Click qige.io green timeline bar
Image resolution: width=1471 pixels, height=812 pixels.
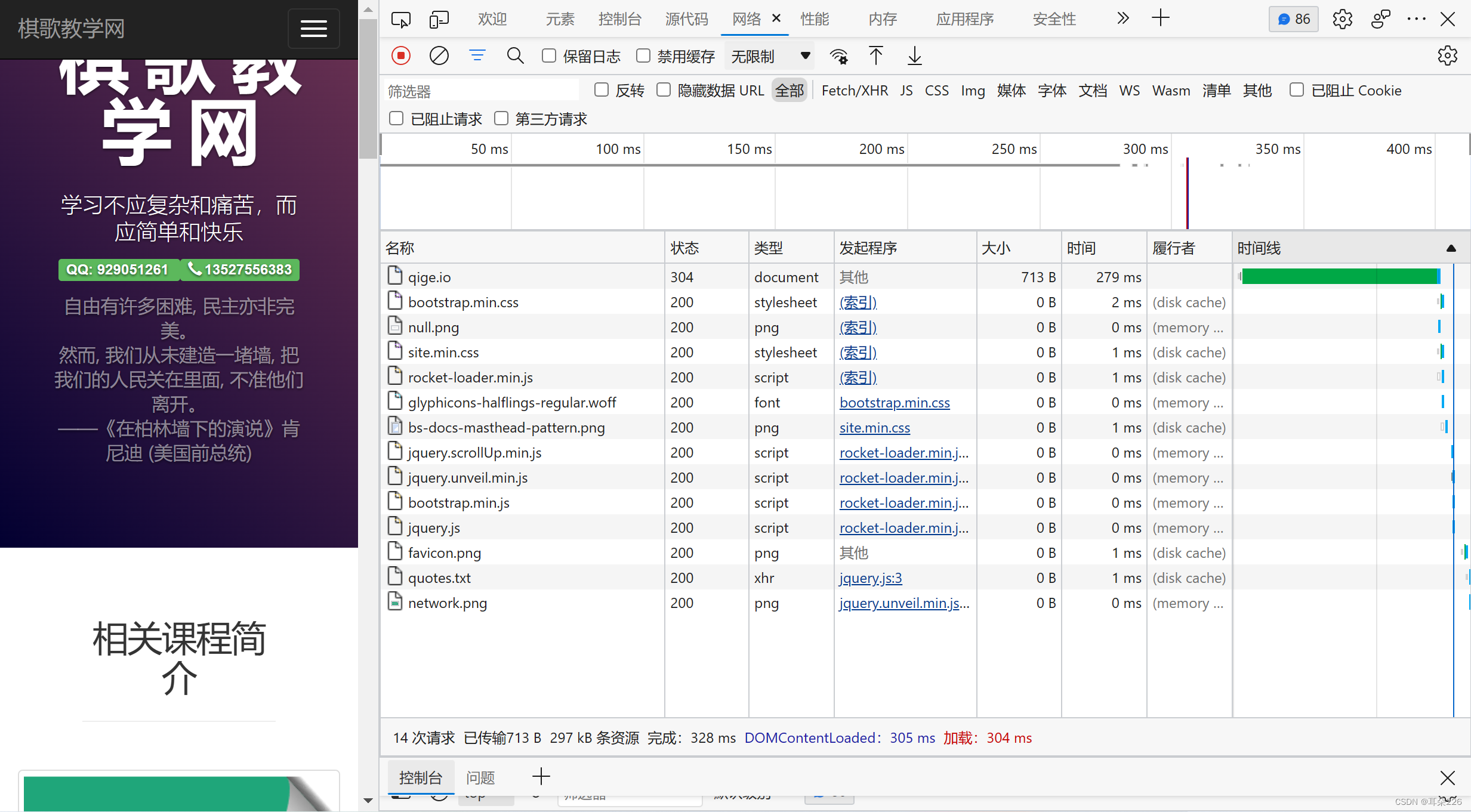pyautogui.click(x=1340, y=276)
